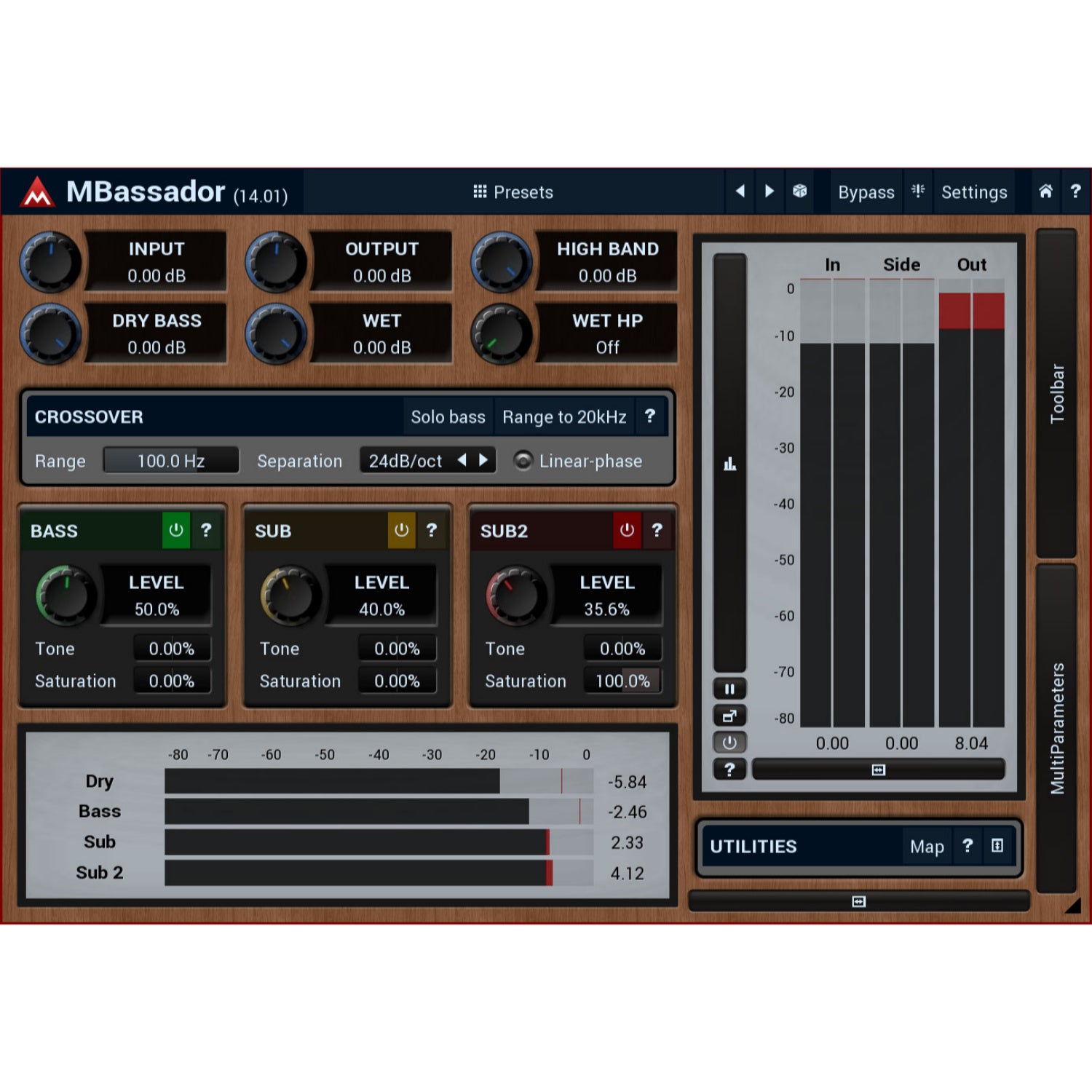Viewport: 1092px width, 1092px height.
Task: Open Utilities help question mark
Action: [x=968, y=846]
